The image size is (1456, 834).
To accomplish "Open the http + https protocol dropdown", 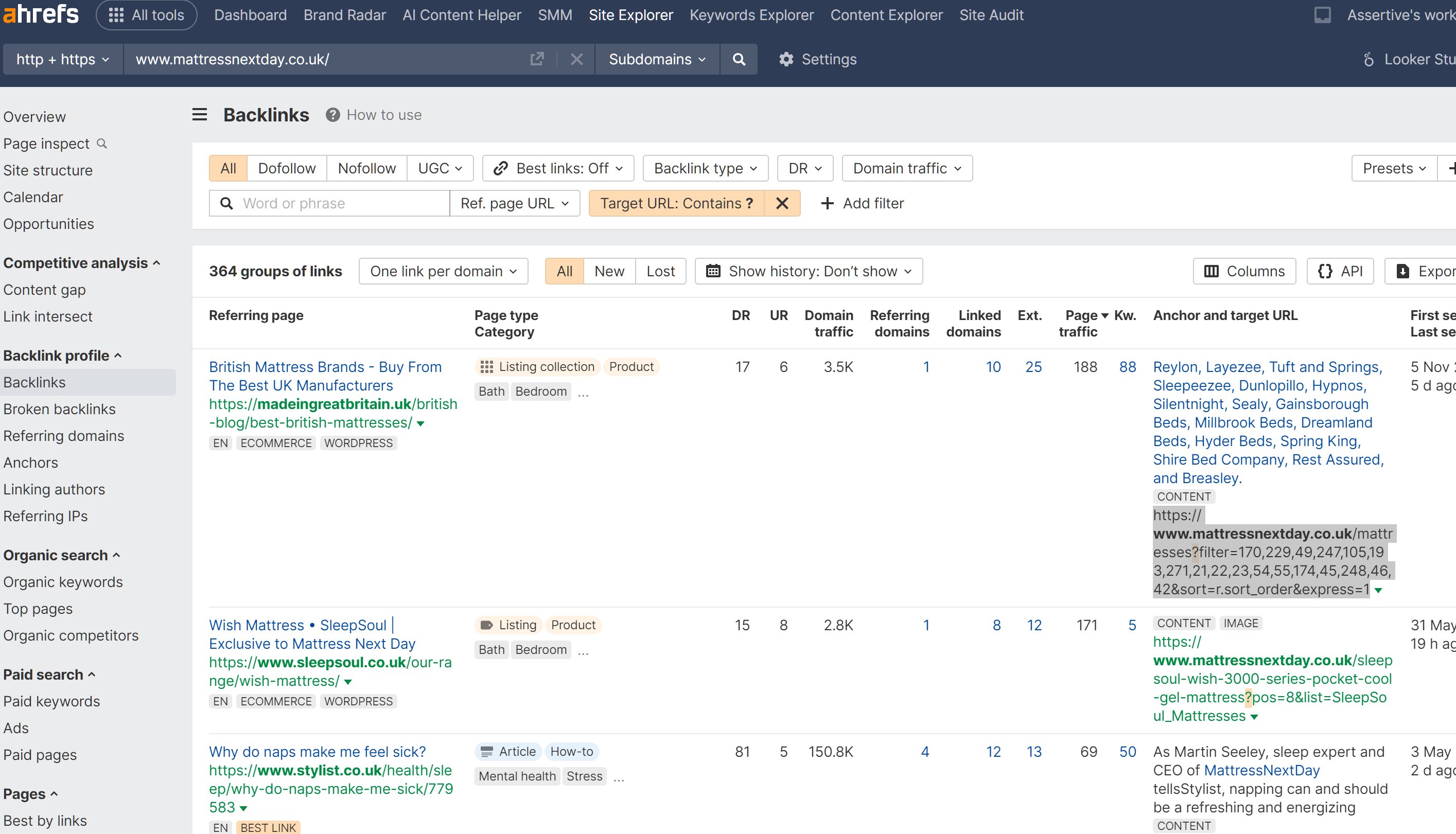I will [62, 59].
